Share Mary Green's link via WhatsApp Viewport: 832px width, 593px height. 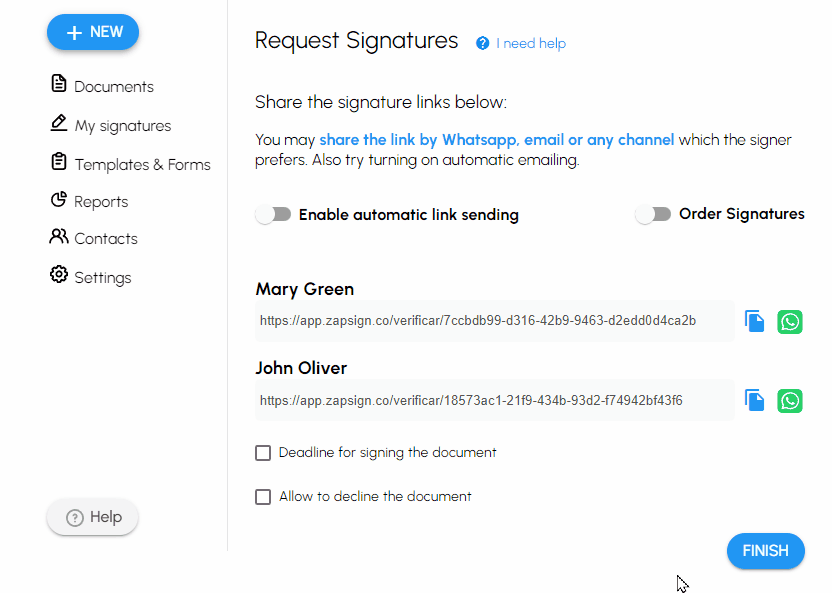click(790, 321)
